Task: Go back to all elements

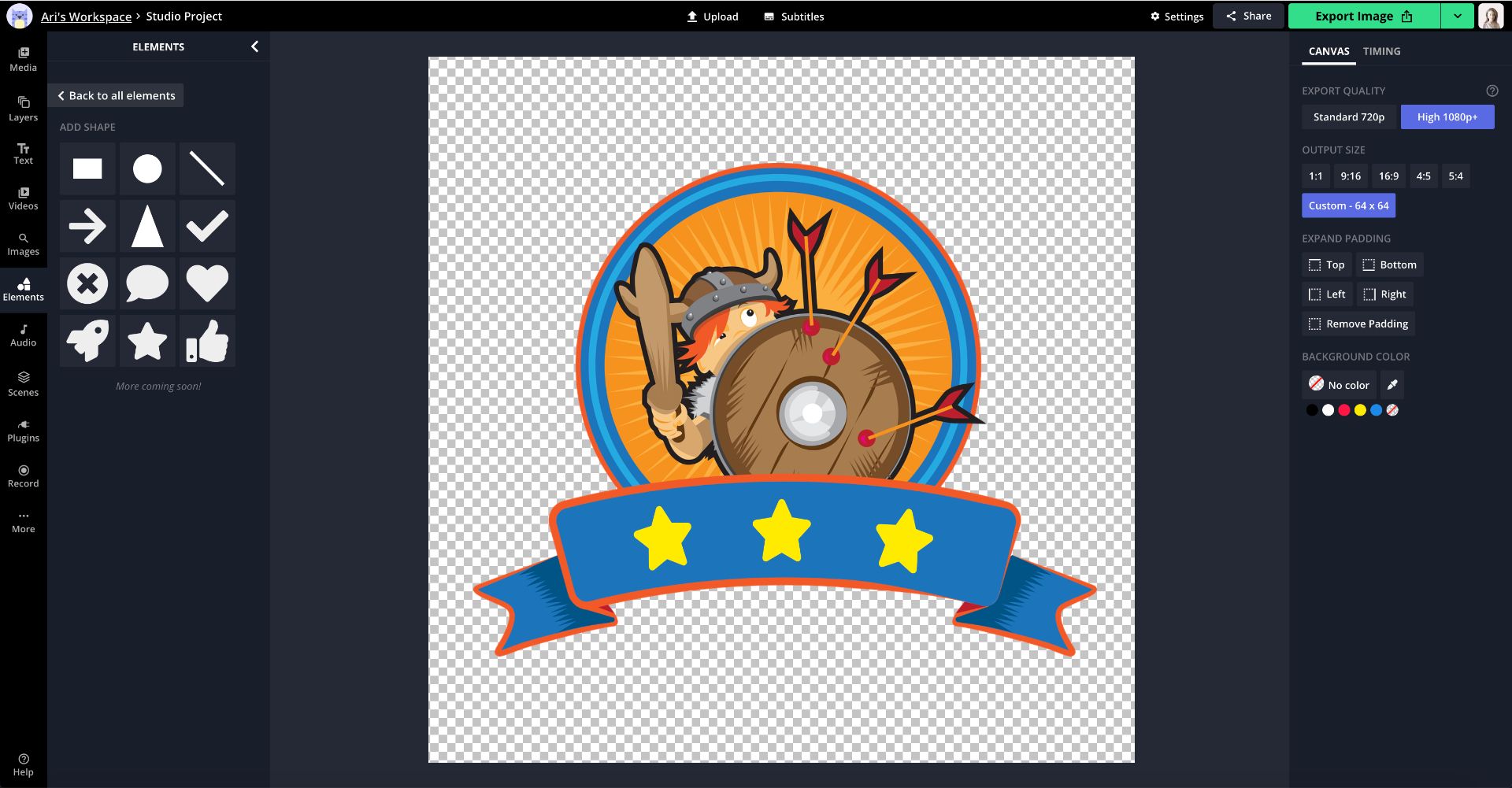Action: coord(116,96)
